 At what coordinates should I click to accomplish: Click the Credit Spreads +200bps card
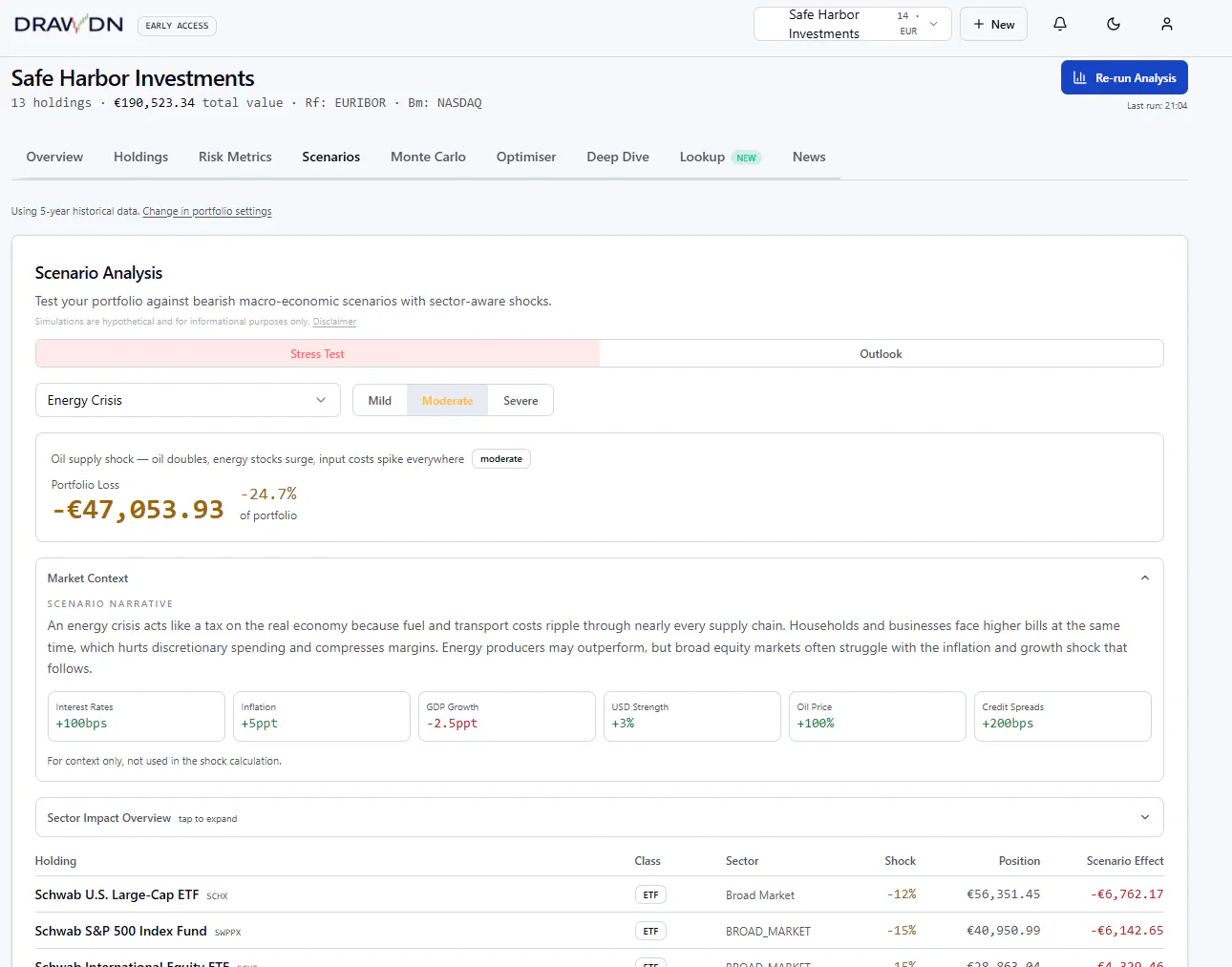(x=1063, y=716)
